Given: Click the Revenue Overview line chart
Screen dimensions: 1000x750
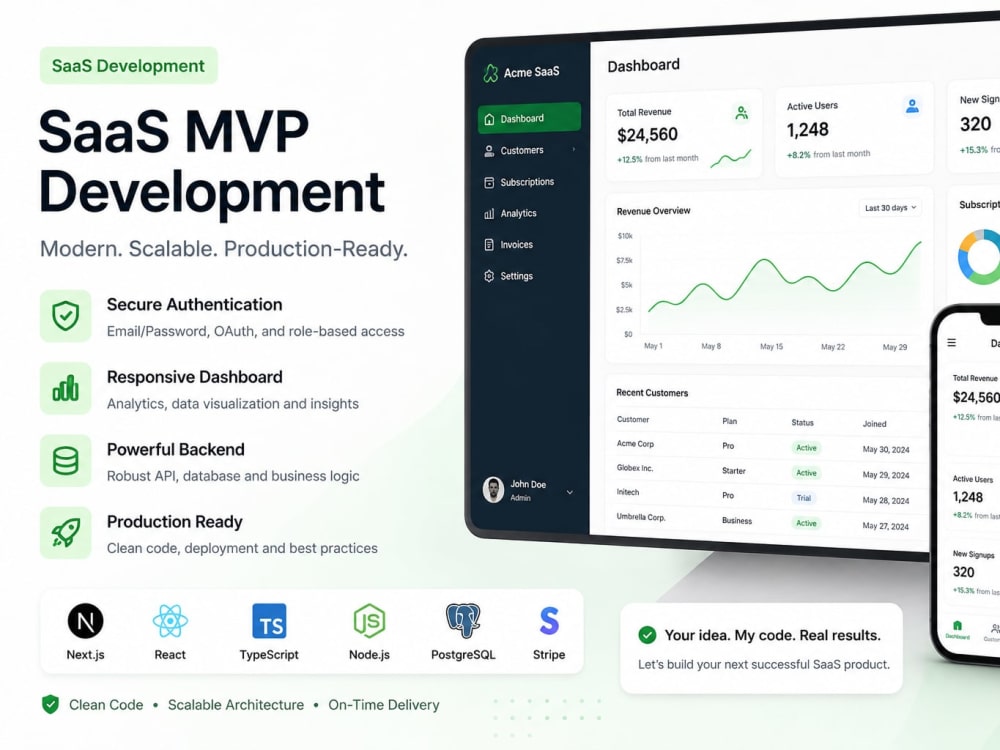Looking at the screenshot, I should click(x=784, y=279).
